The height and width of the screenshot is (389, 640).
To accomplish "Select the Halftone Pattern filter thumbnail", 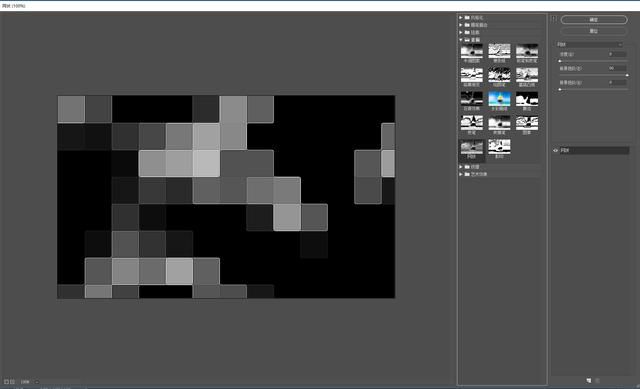I will [x=471, y=51].
